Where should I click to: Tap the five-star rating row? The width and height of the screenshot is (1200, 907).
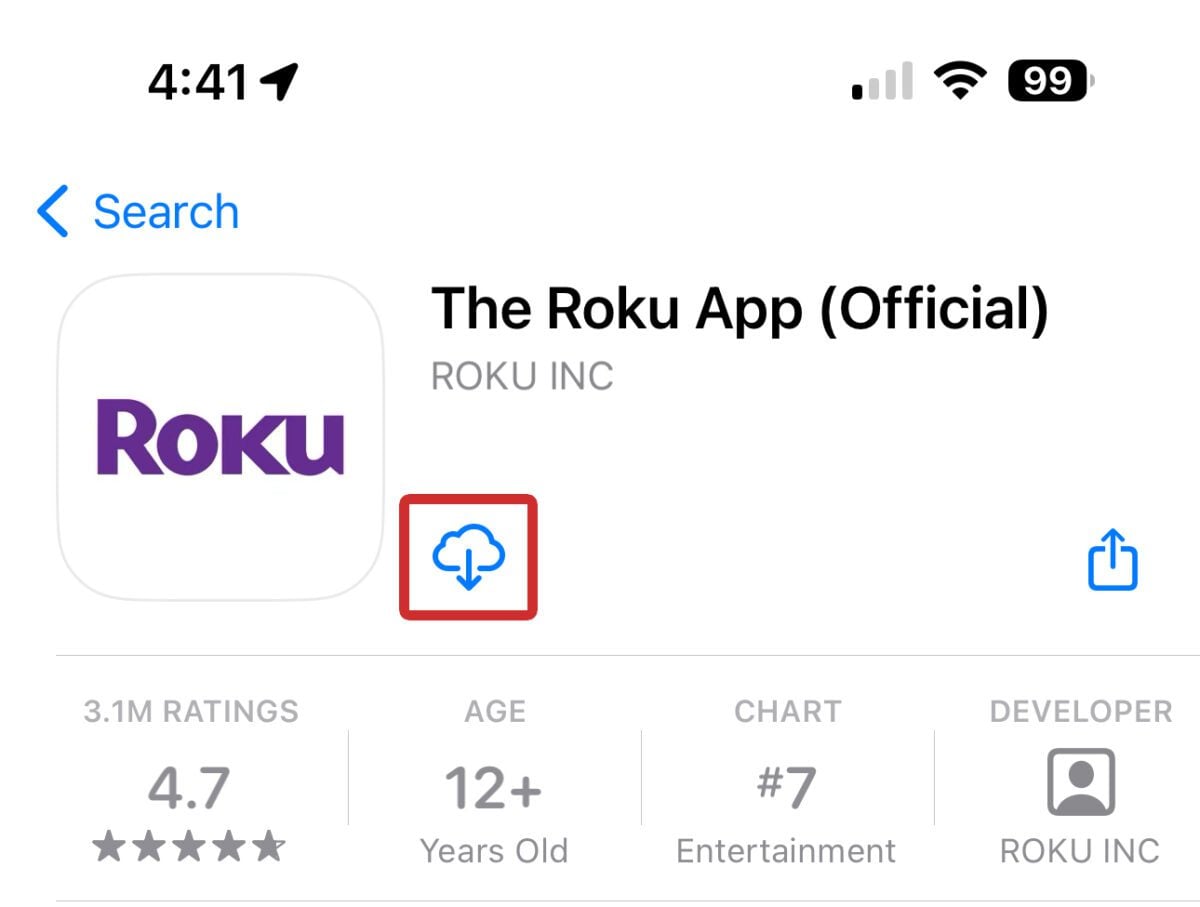point(189,849)
